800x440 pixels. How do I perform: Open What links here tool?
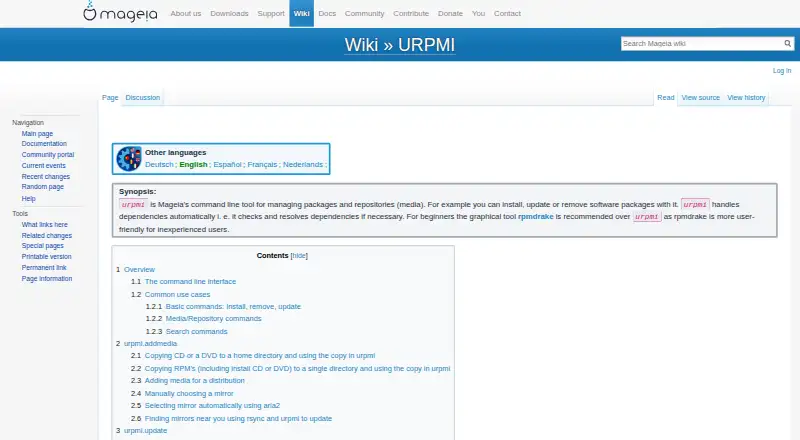44,225
